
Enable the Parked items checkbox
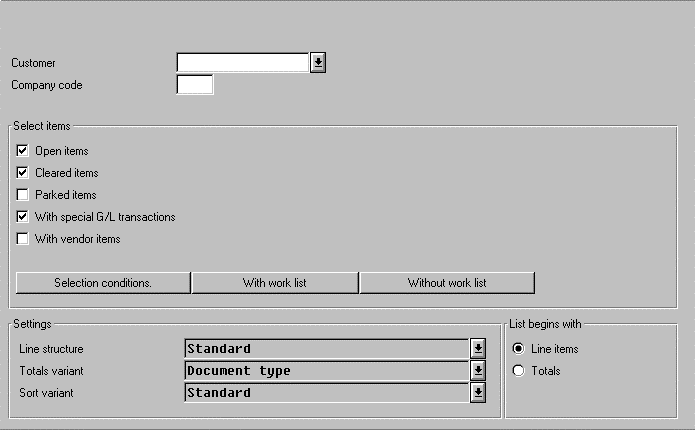[23, 195]
